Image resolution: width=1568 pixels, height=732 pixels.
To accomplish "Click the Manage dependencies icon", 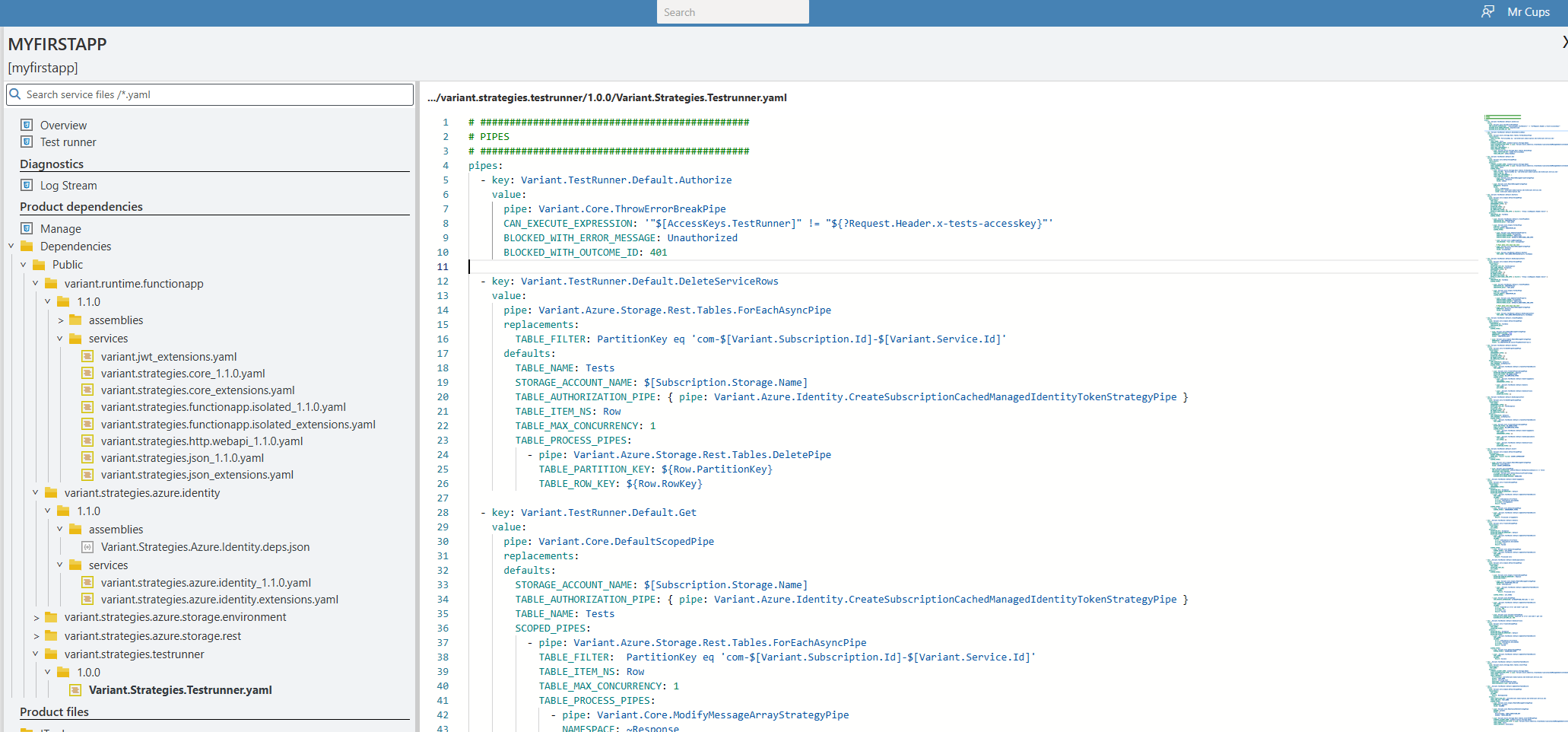I will [x=27, y=228].
